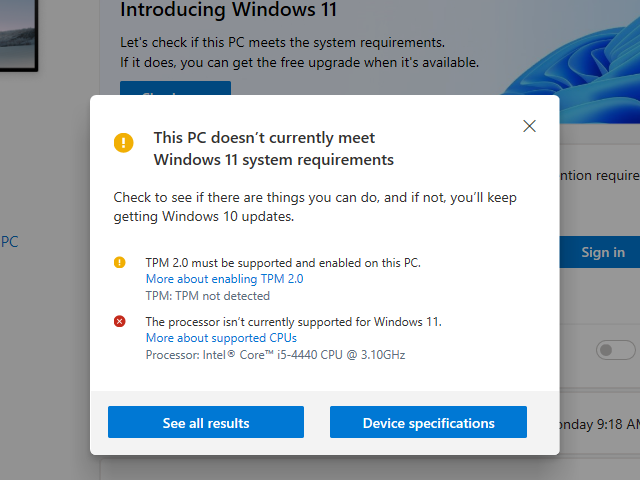Click the device picture thumbnail in top-left corner
Viewport: 640px width, 480px height.
(19, 35)
